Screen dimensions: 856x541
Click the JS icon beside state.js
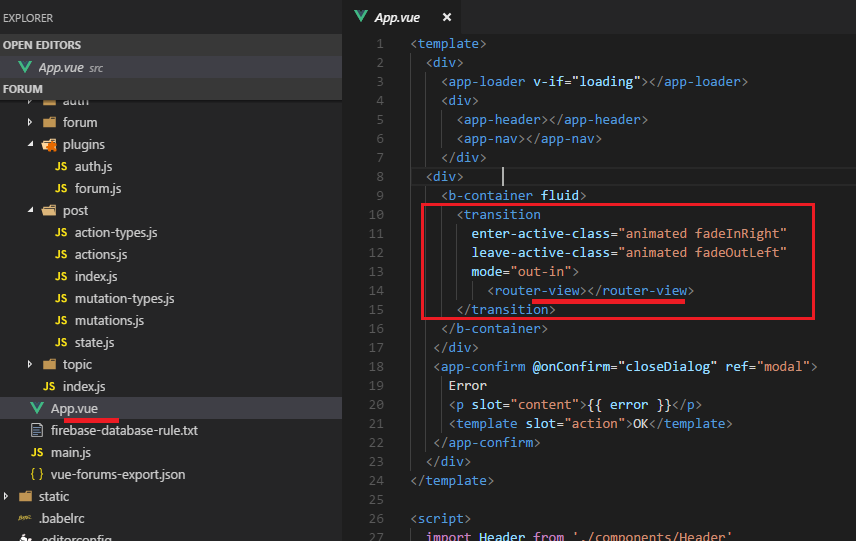pyautogui.click(x=61, y=342)
